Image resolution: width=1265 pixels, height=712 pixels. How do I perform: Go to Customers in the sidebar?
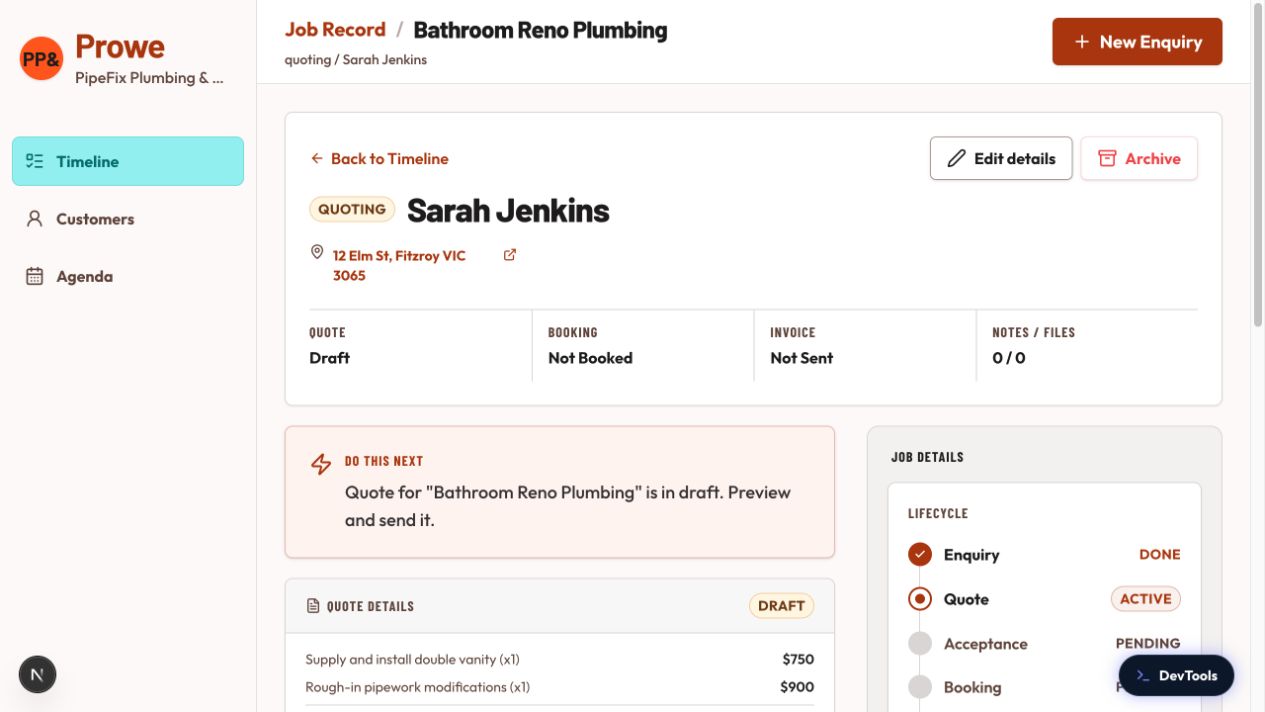[x=128, y=218]
